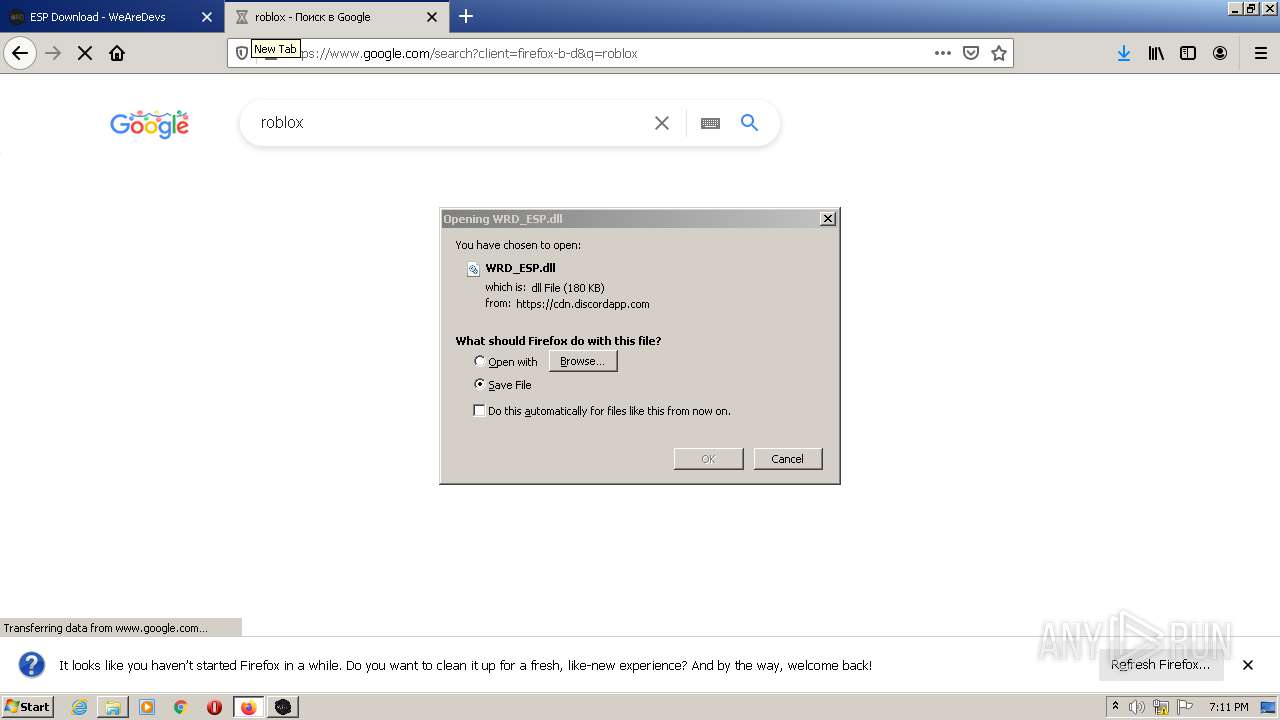The width and height of the screenshot is (1280, 720).
Task: Click Browse button in dialog
Action: tap(583, 361)
